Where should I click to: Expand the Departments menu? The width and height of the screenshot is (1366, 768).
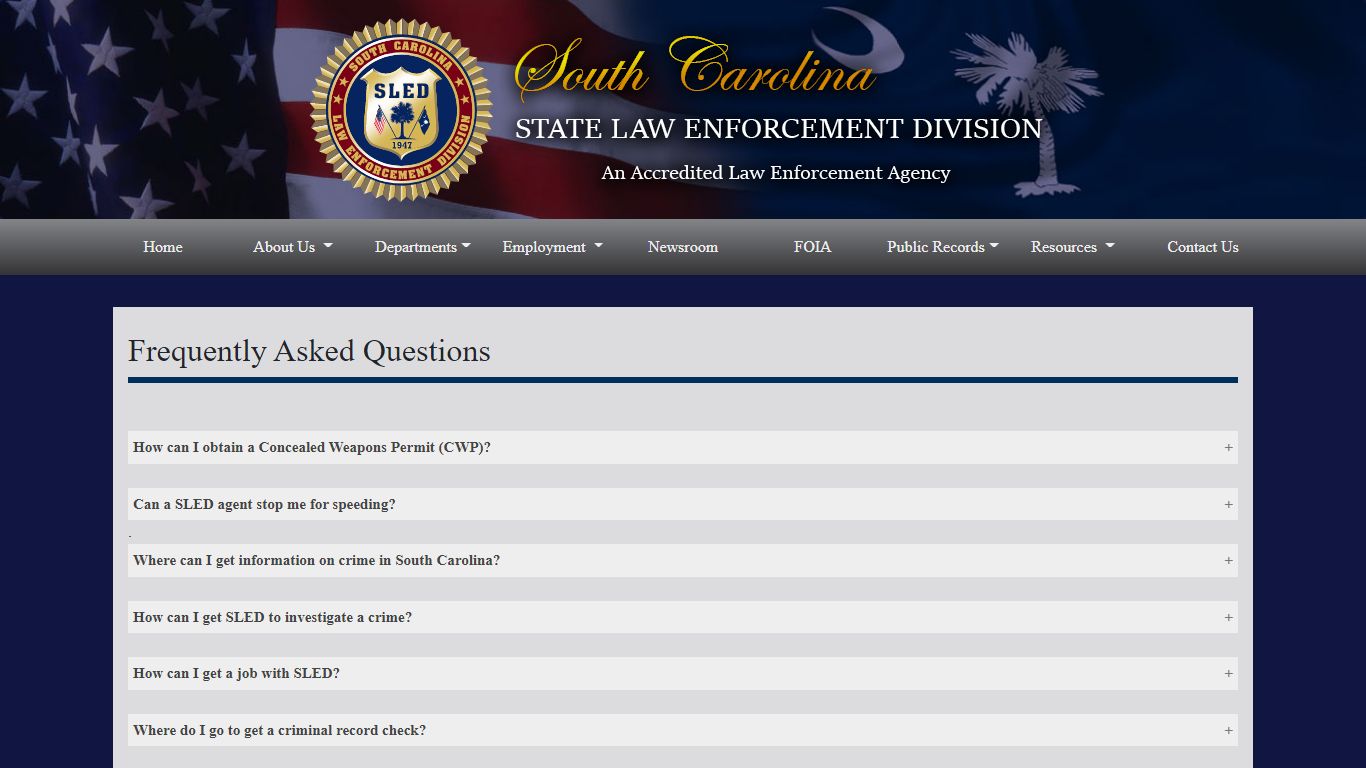[x=422, y=247]
